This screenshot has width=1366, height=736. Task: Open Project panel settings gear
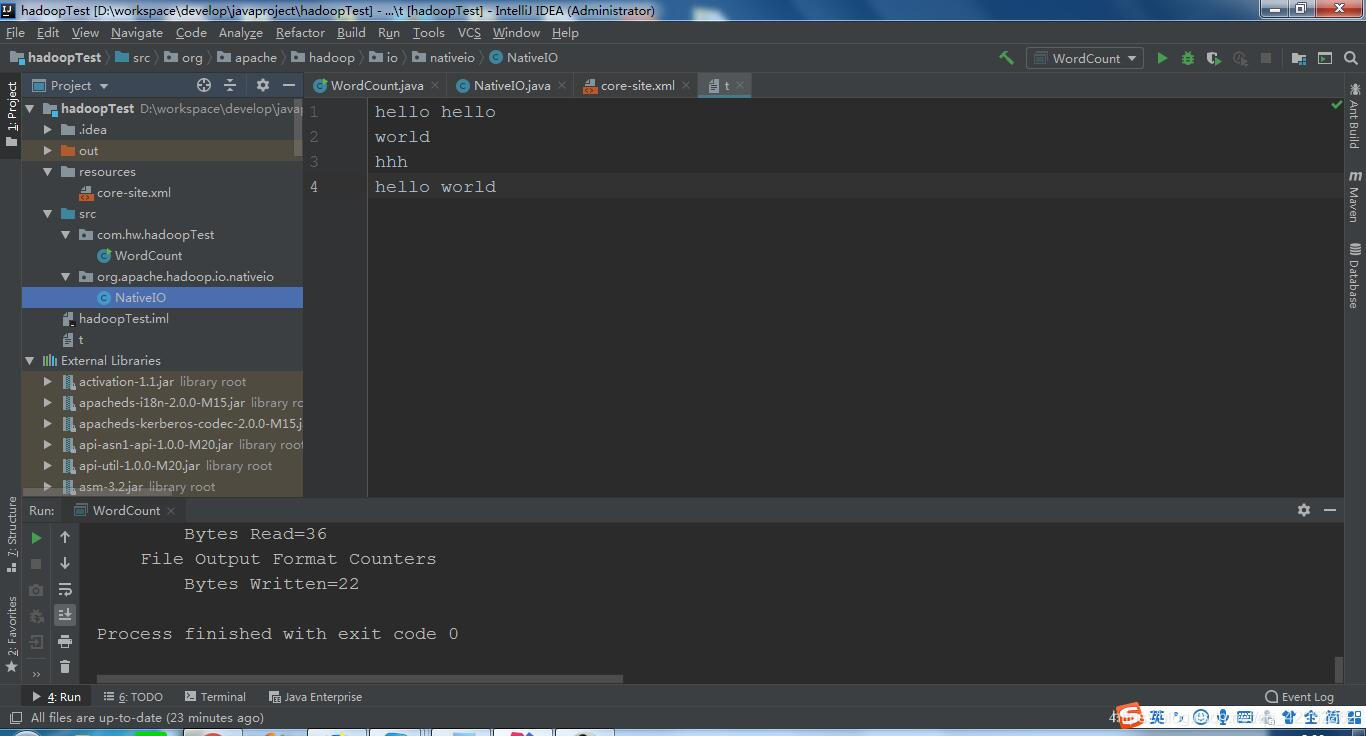point(263,85)
